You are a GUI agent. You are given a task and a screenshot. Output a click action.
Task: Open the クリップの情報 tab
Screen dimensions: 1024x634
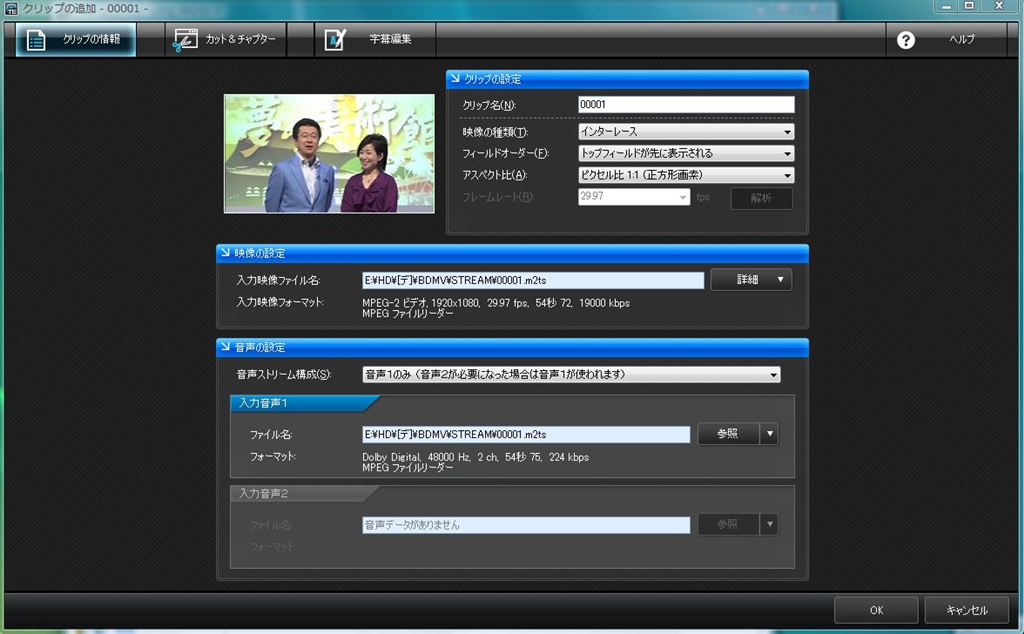click(76, 40)
